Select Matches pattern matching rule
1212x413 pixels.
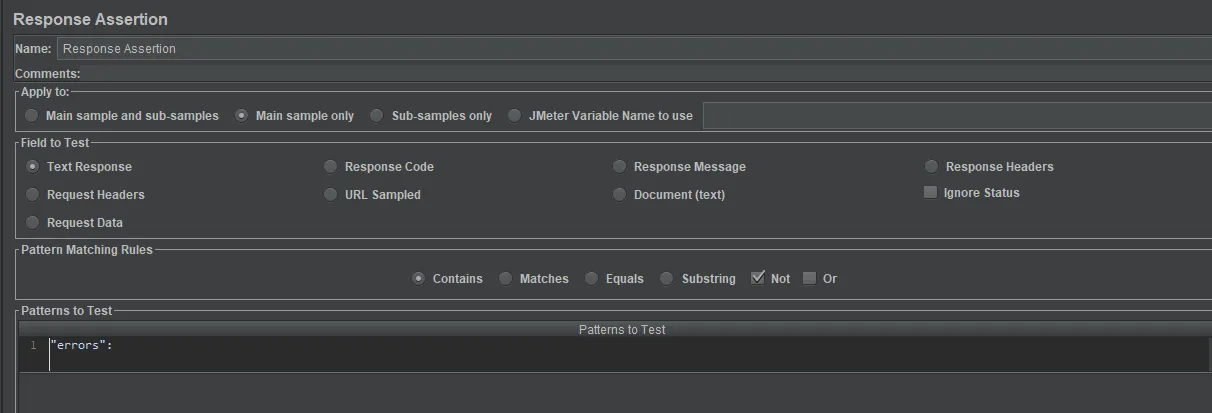506,279
